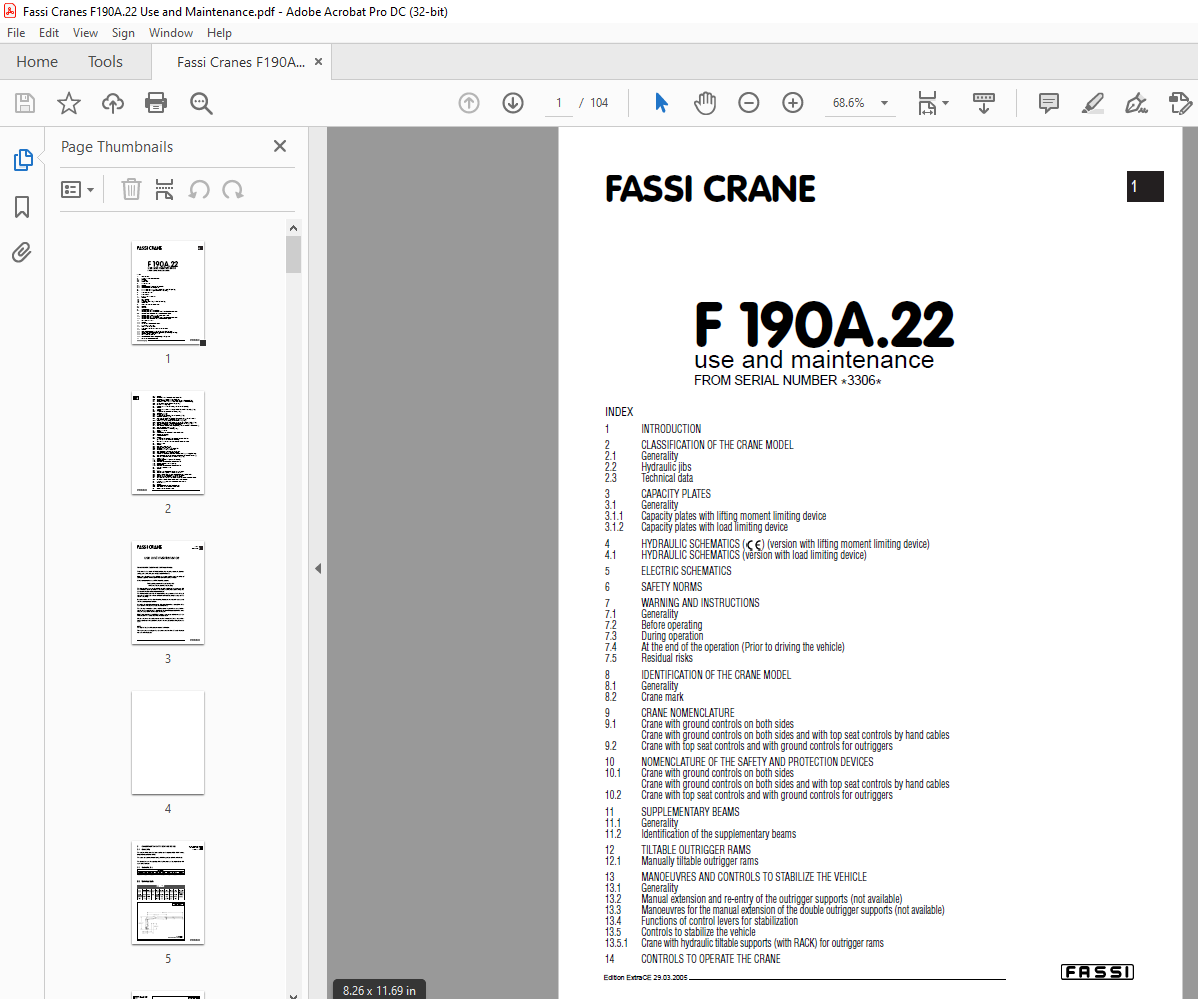This screenshot has width=1198, height=999.
Task: Open the Help menu
Action: point(219,33)
